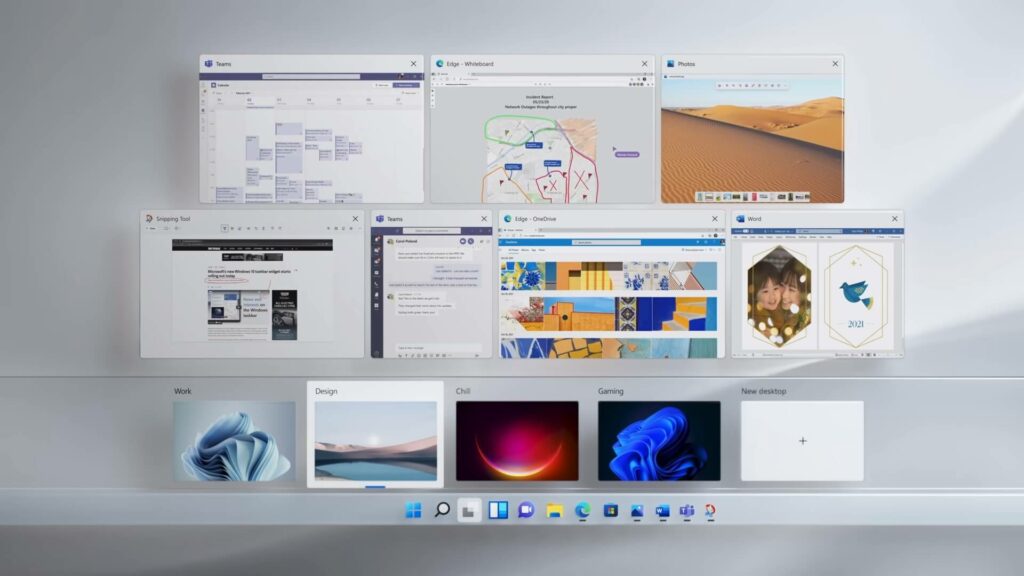1024x576 pixels.
Task: Click the Task View icon on the taskbar
Action: click(470, 511)
